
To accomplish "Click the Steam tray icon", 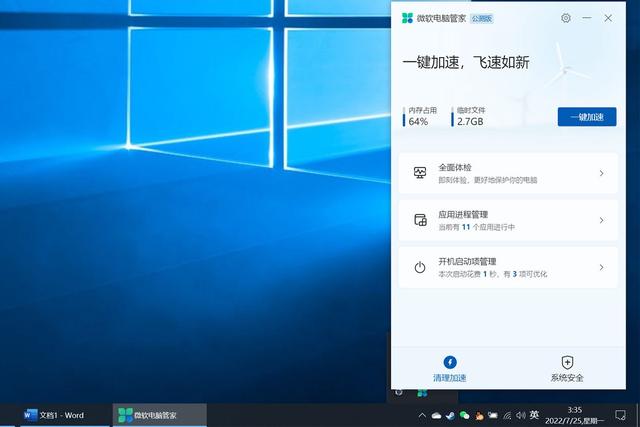I will [450, 416].
